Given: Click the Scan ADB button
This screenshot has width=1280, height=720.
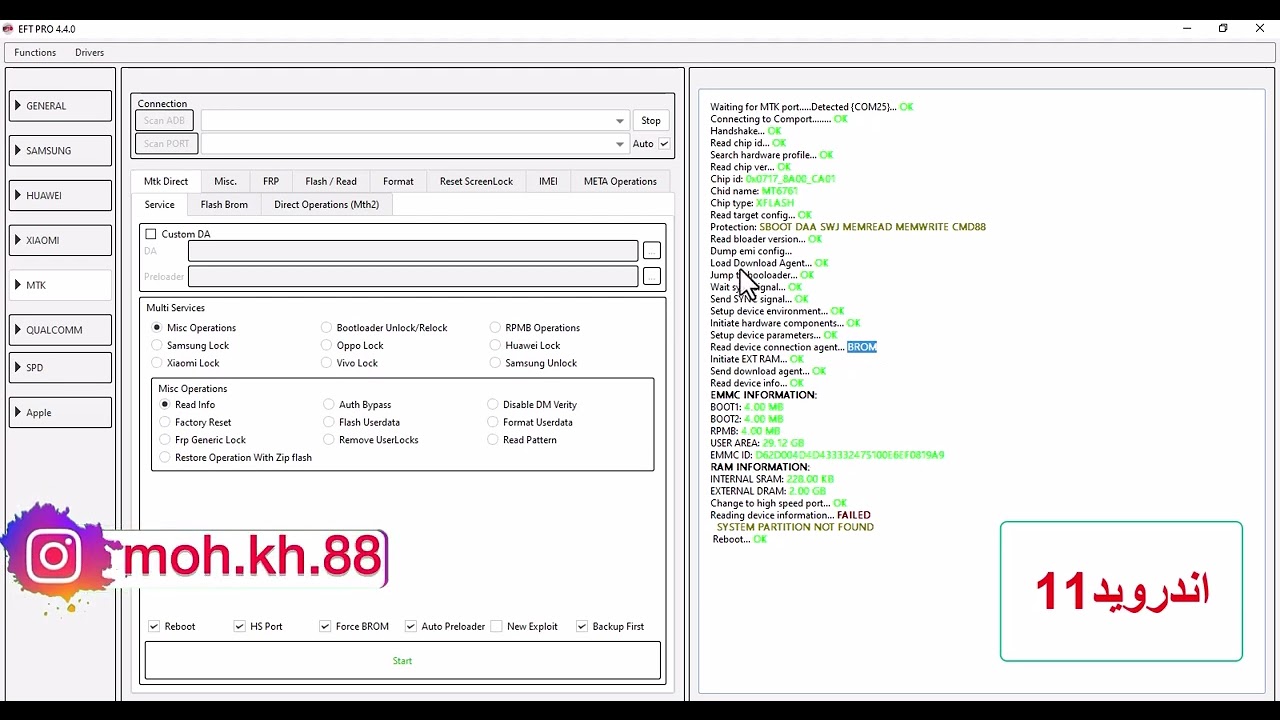Looking at the screenshot, I should (x=164, y=120).
